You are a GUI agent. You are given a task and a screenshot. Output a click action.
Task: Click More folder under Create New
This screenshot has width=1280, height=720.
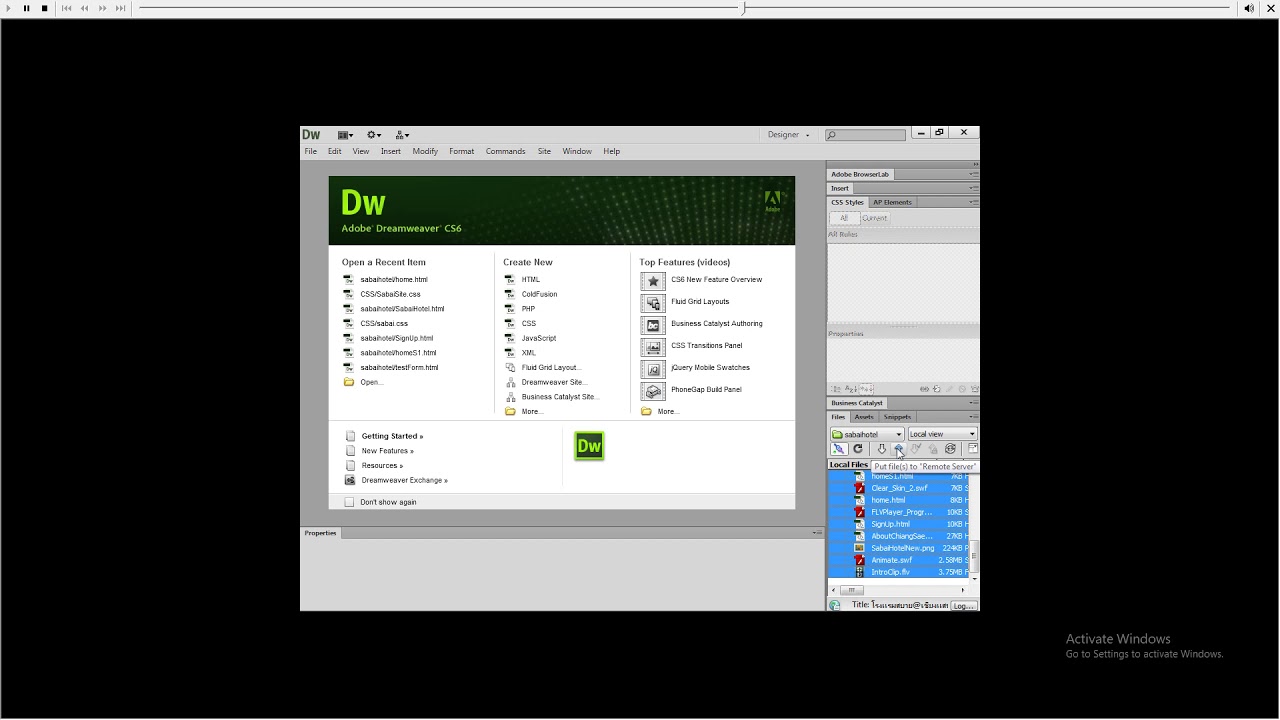coord(510,411)
